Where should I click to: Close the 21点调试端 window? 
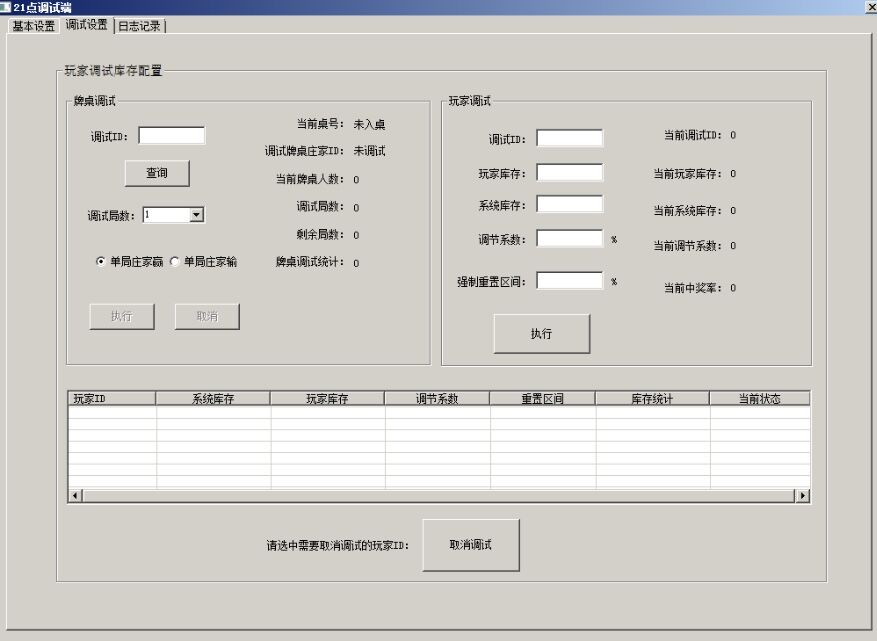point(868,7)
